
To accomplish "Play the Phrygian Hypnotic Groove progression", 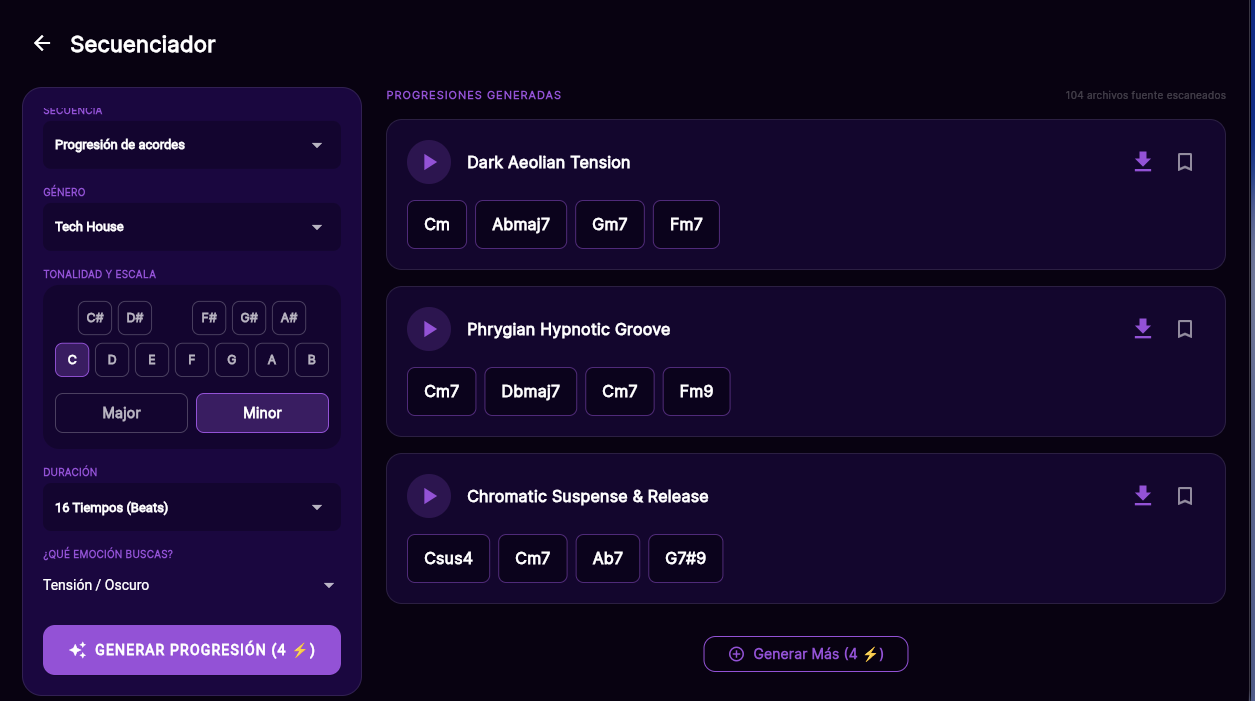I will pyautogui.click(x=429, y=329).
